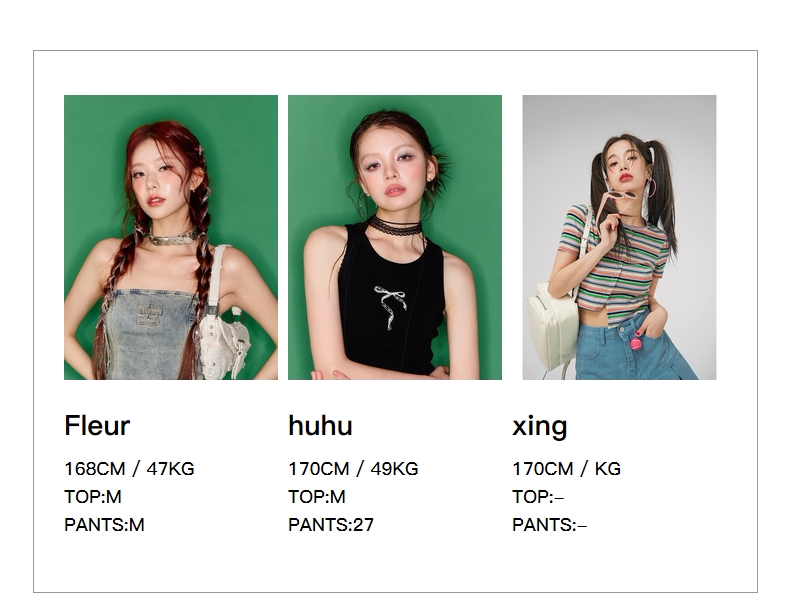Viewport: 790px width, 593px height.
Task: Click xing's PANTS:– size text
Action: tap(550, 525)
